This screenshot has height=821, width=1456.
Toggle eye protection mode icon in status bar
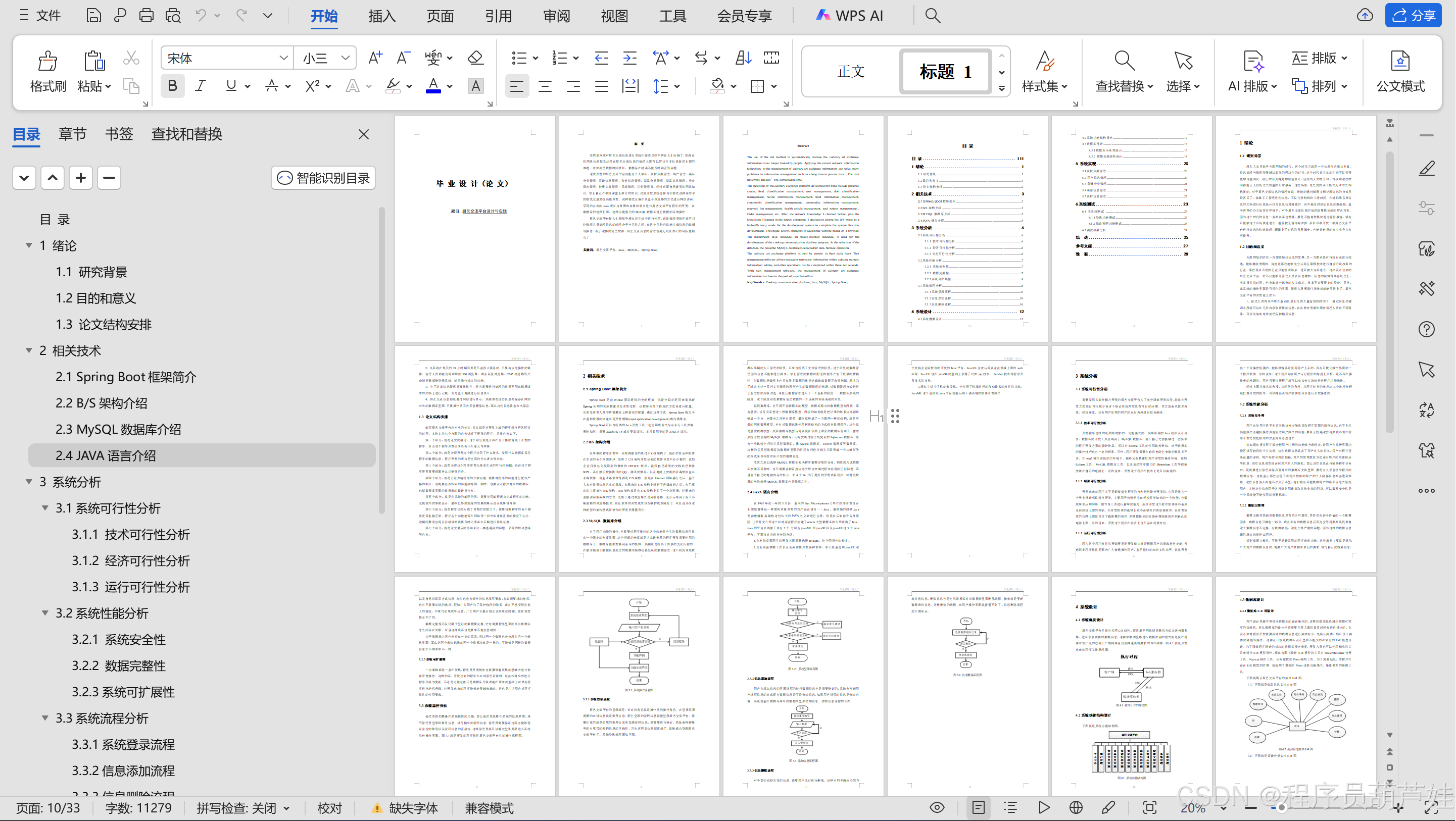pyautogui.click(x=937, y=808)
